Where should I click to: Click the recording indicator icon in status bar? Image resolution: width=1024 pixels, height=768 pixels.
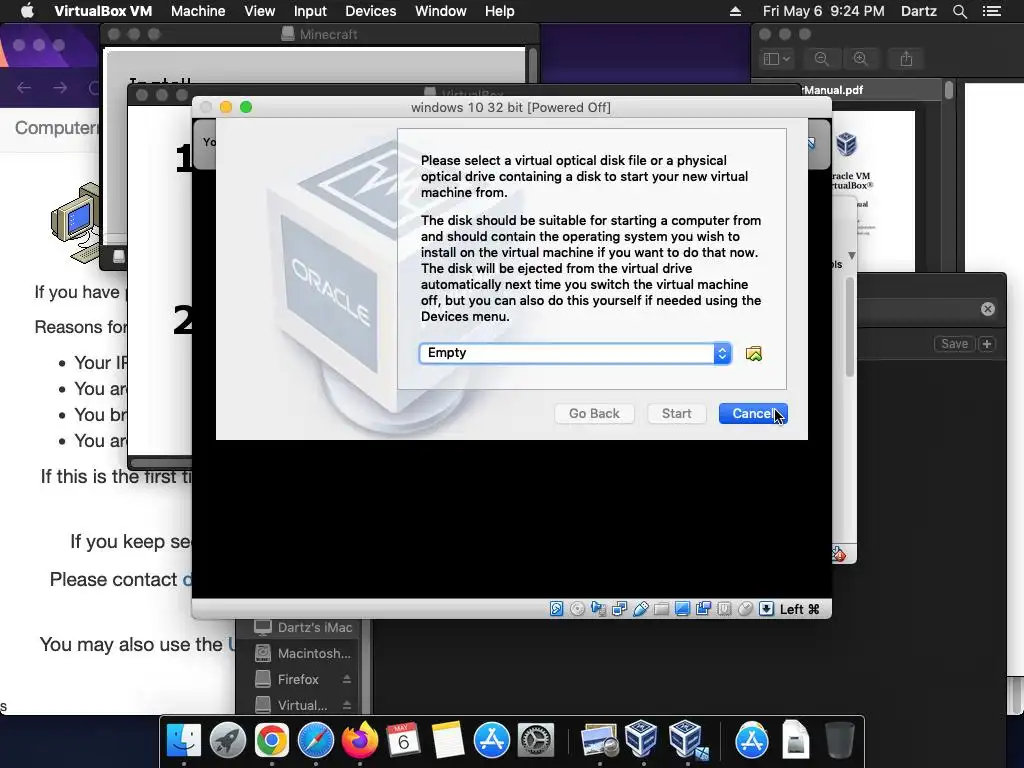click(x=703, y=609)
